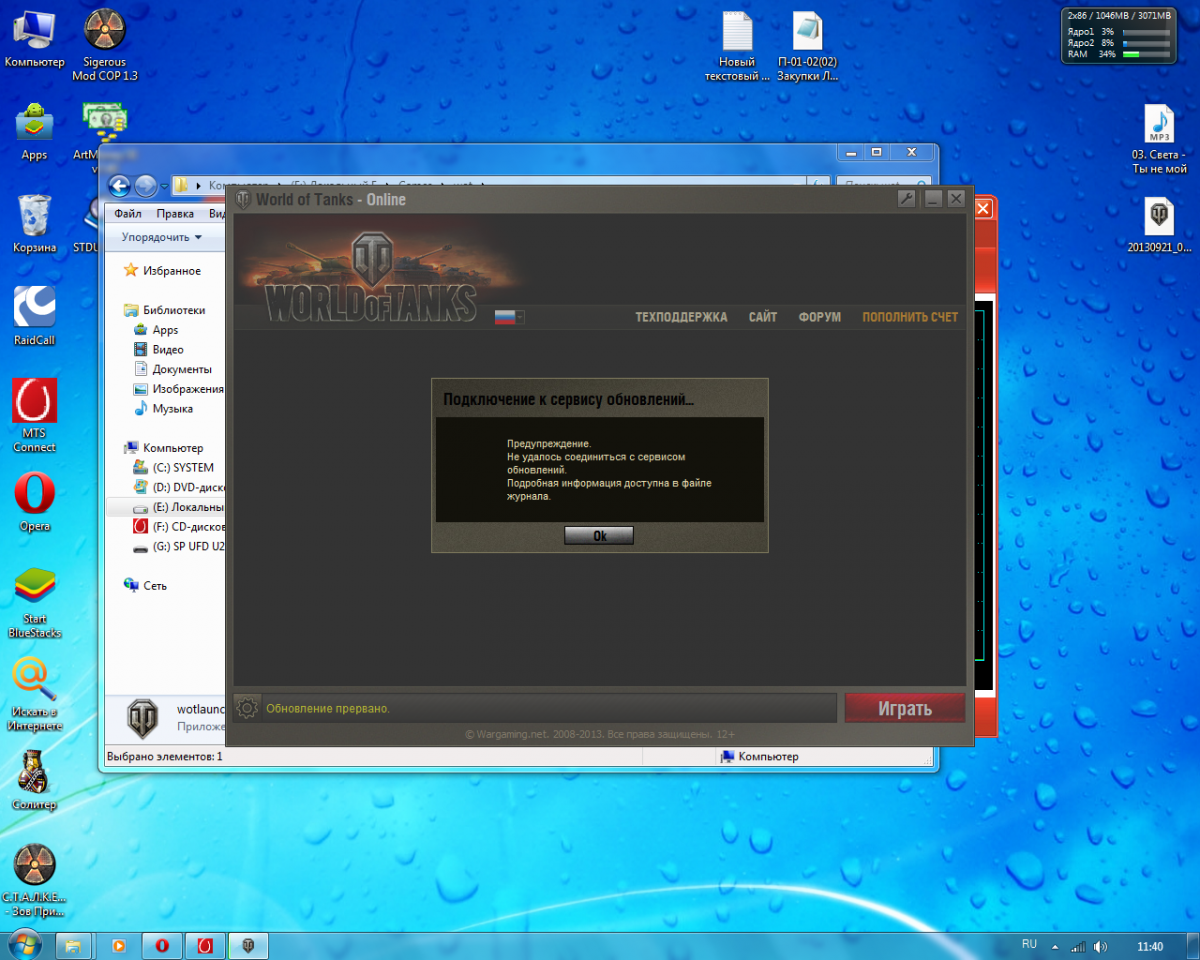
Task: Click the gear icon beside update status
Action: 246,708
